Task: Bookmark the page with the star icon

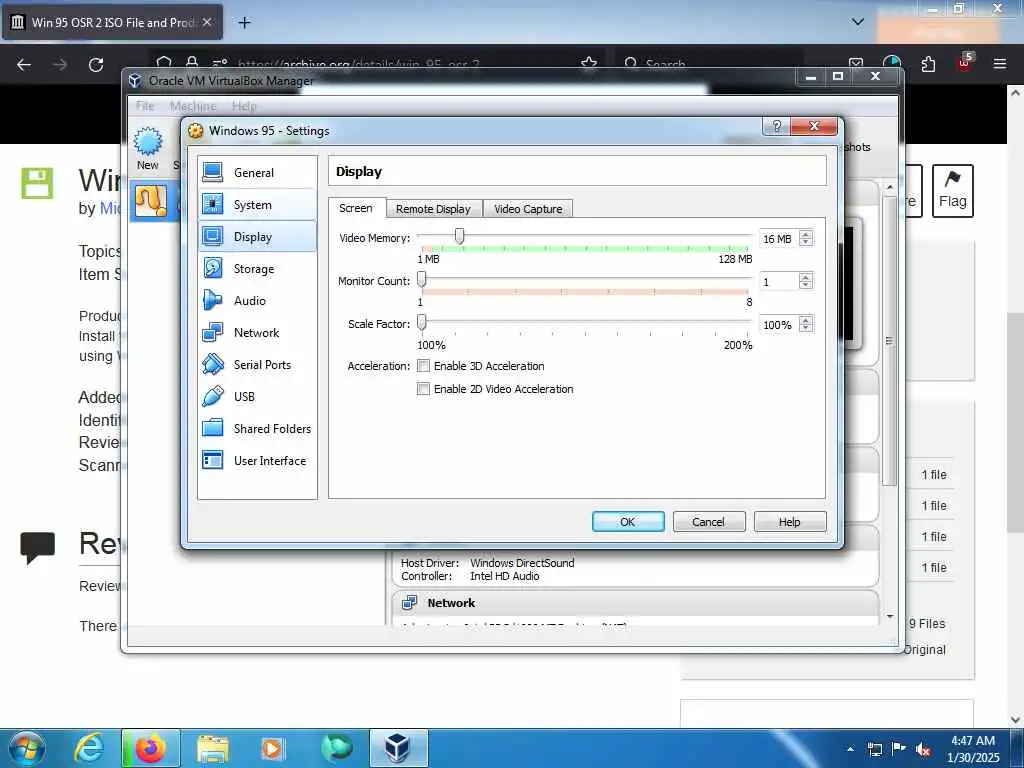Action: pyautogui.click(x=589, y=64)
